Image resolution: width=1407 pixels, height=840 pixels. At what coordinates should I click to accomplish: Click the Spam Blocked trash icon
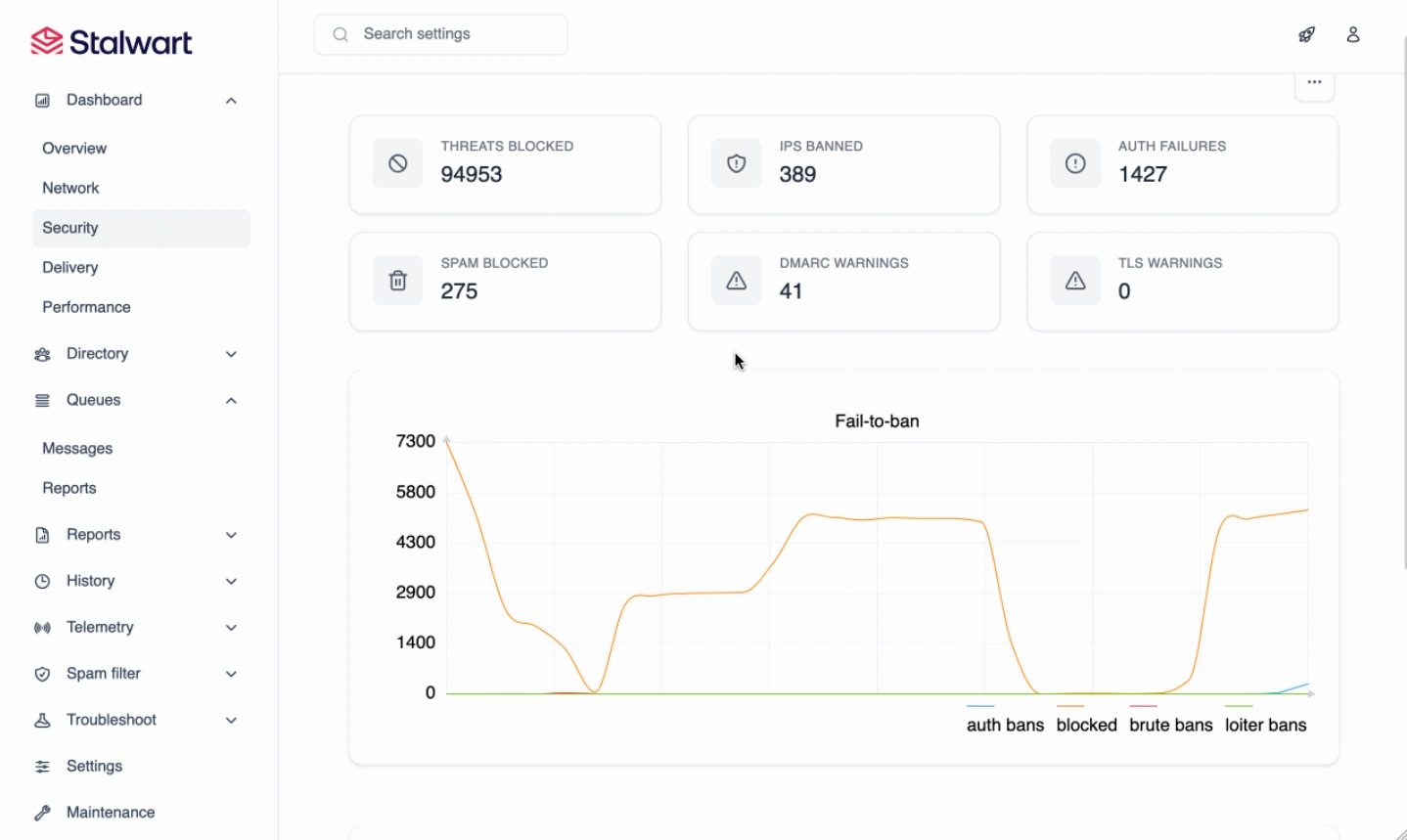click(397, 282)
